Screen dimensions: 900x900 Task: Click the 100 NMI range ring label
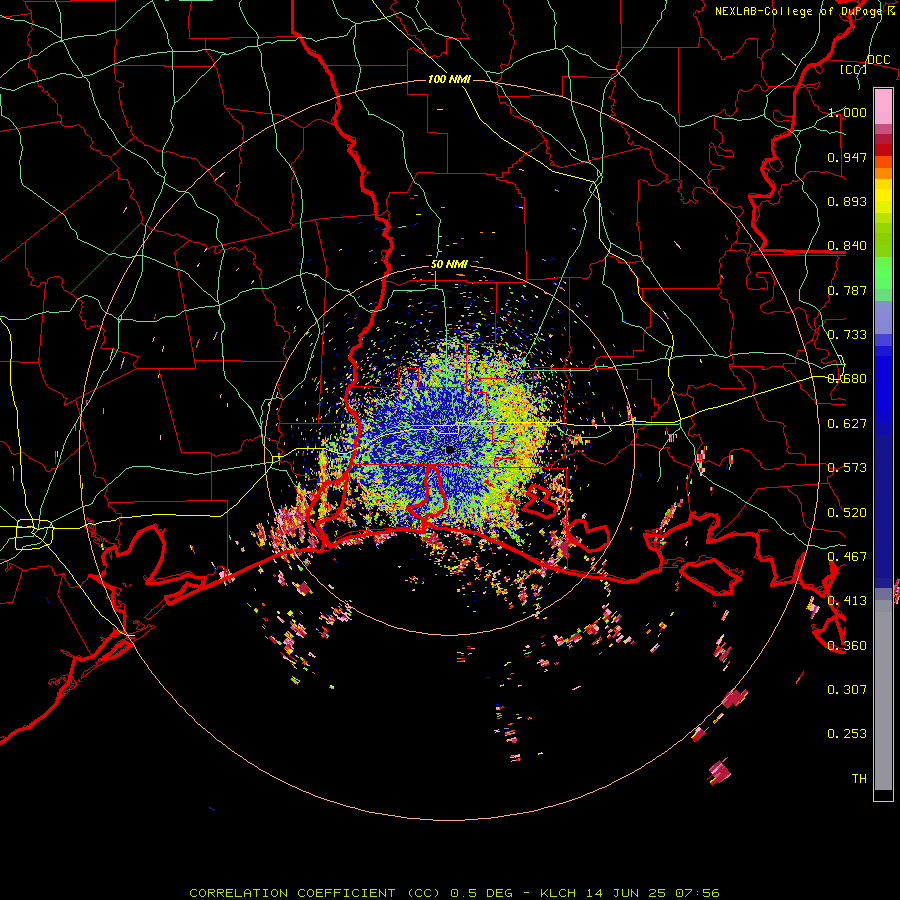pos(449,79)
